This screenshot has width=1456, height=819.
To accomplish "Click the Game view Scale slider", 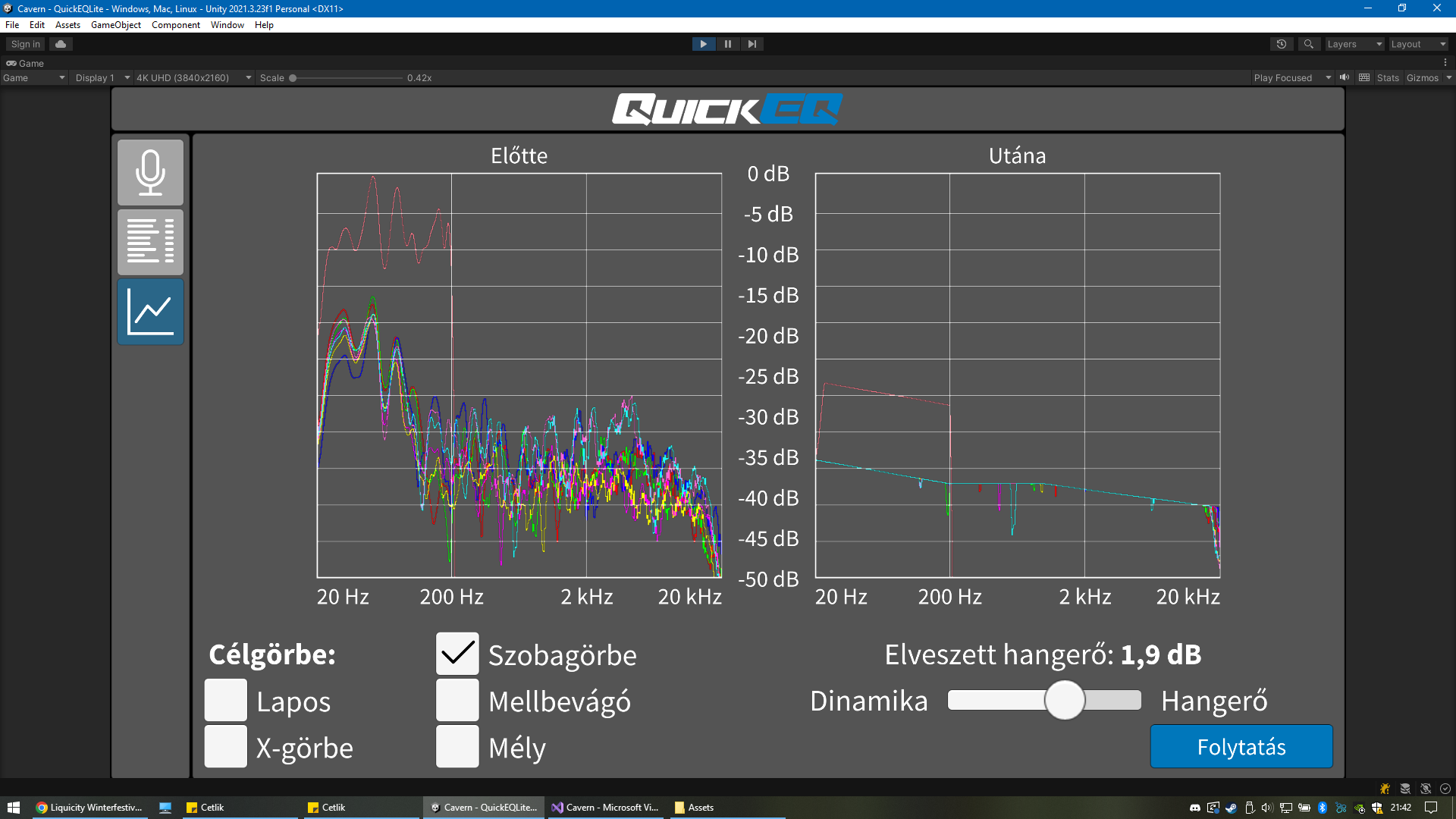I will 347,77.
